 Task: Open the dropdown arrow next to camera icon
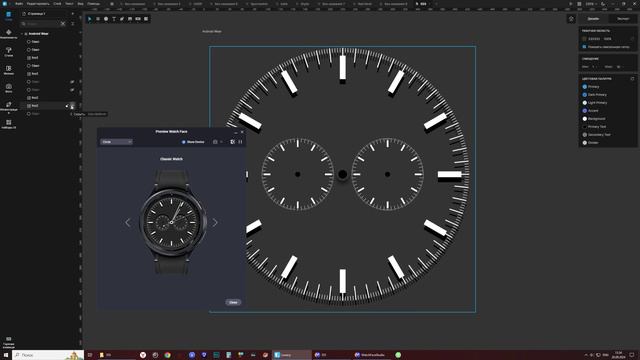pos(222,142)
